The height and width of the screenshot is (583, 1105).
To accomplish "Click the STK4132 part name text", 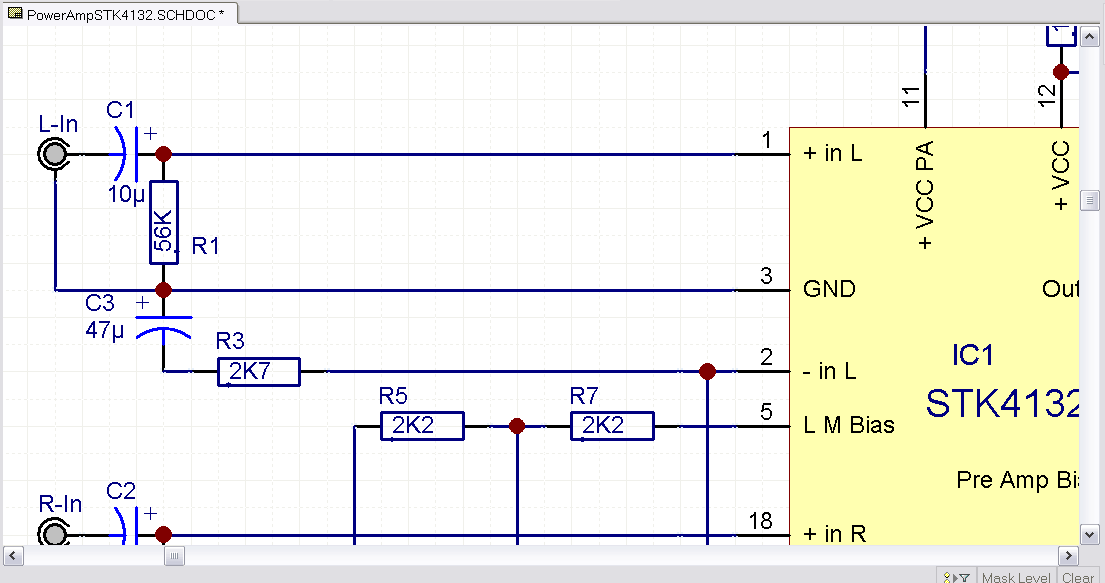I will 1002,404.
